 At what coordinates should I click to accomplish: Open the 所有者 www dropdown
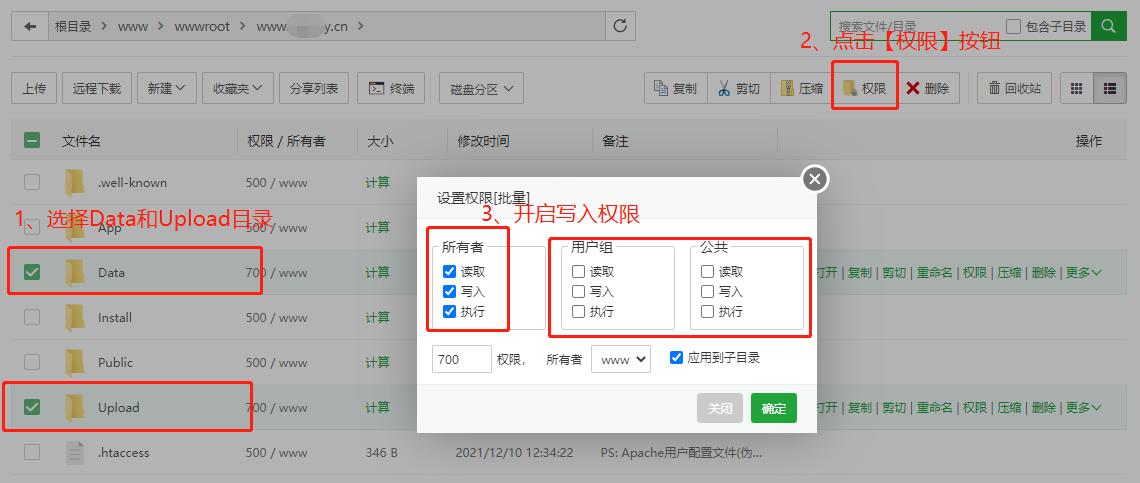pyautogui.click(x=620, y=359)
